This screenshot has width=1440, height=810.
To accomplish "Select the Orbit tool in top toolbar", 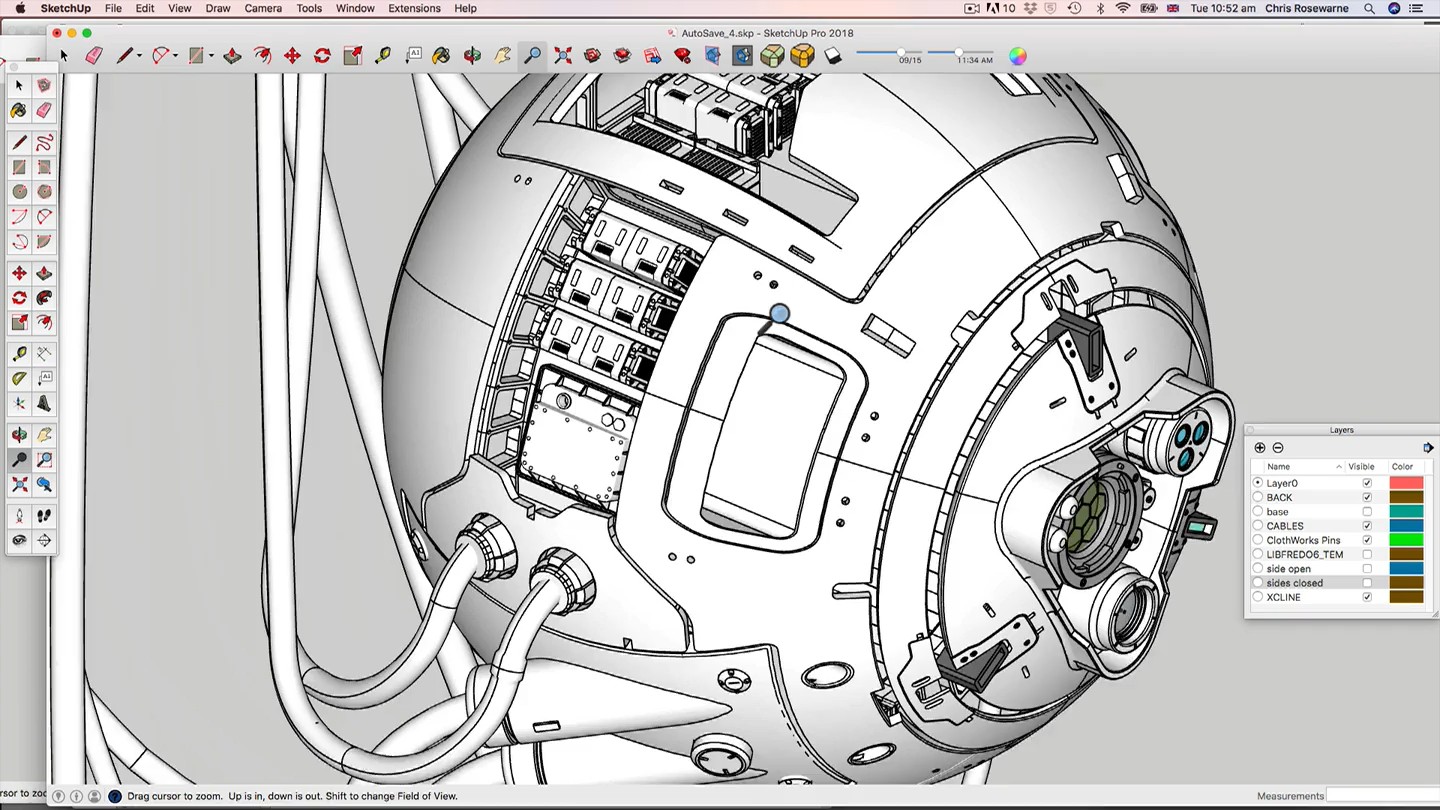I will 472,56.
